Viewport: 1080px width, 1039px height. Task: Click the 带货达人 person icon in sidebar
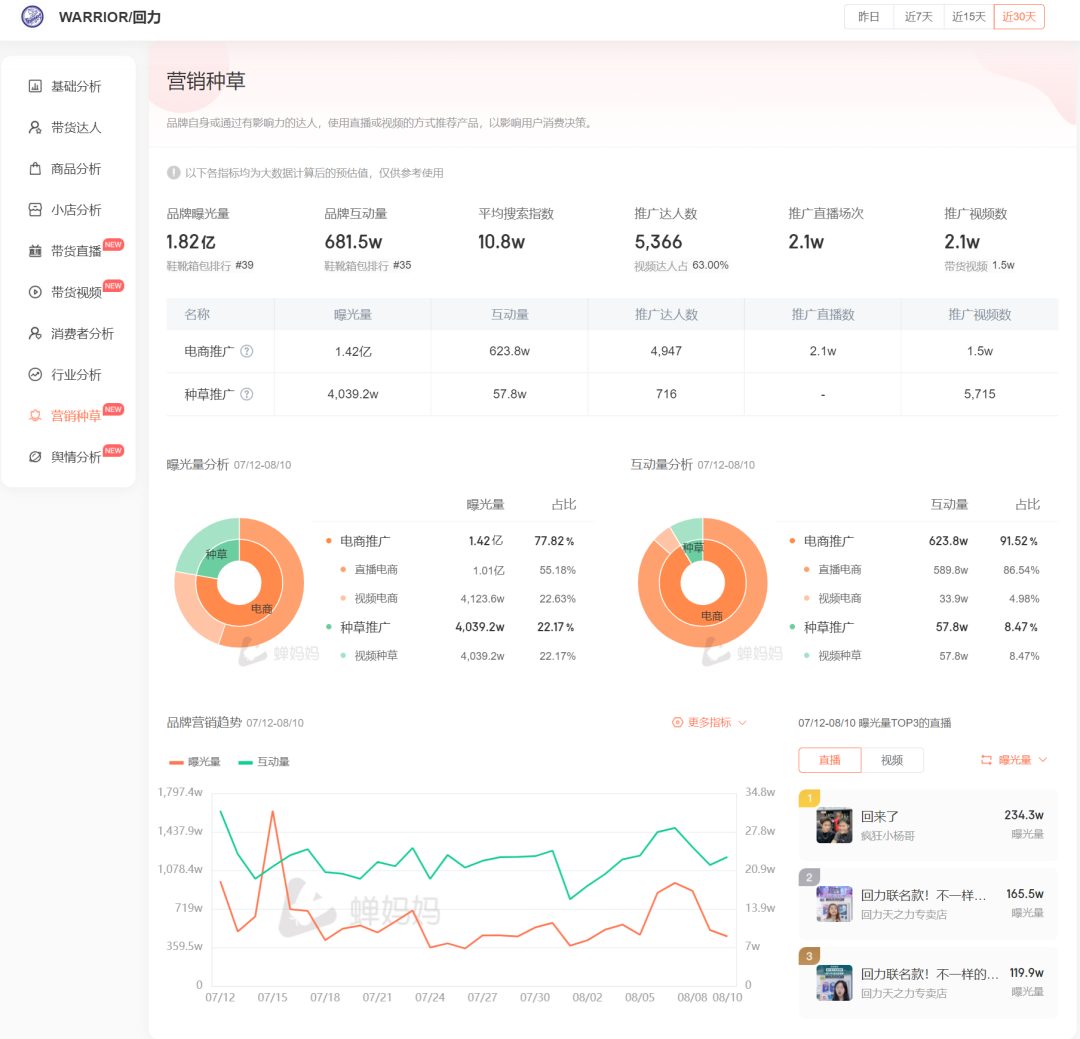pos(35,128)
